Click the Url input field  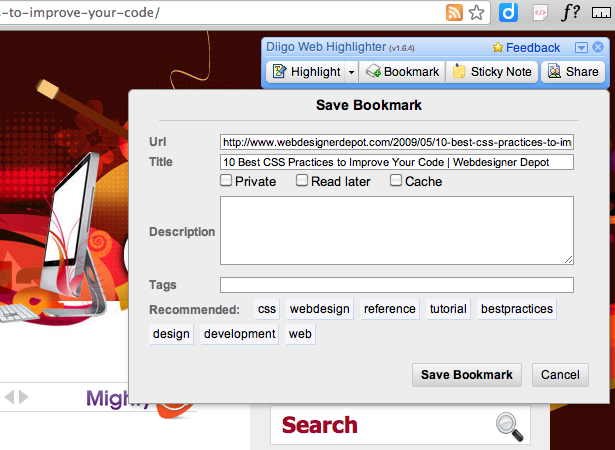click(x=397, y=142)
